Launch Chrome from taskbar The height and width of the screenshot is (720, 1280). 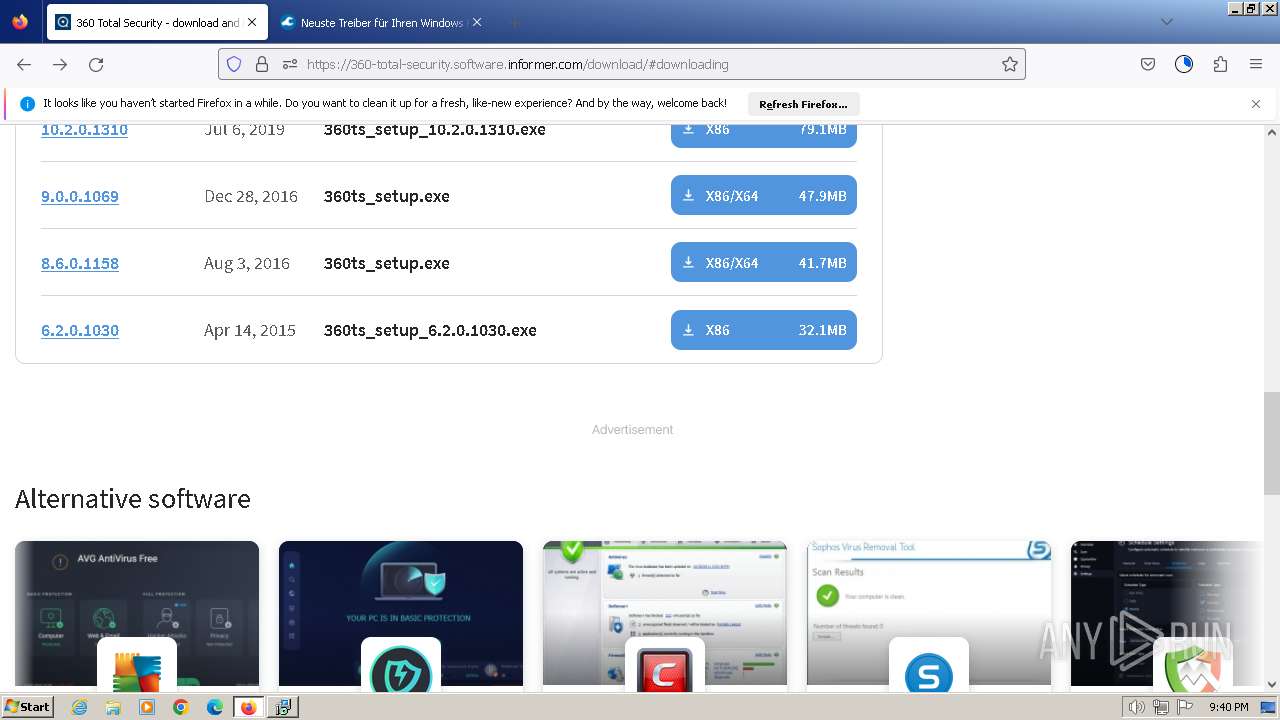tap(181, 707)
